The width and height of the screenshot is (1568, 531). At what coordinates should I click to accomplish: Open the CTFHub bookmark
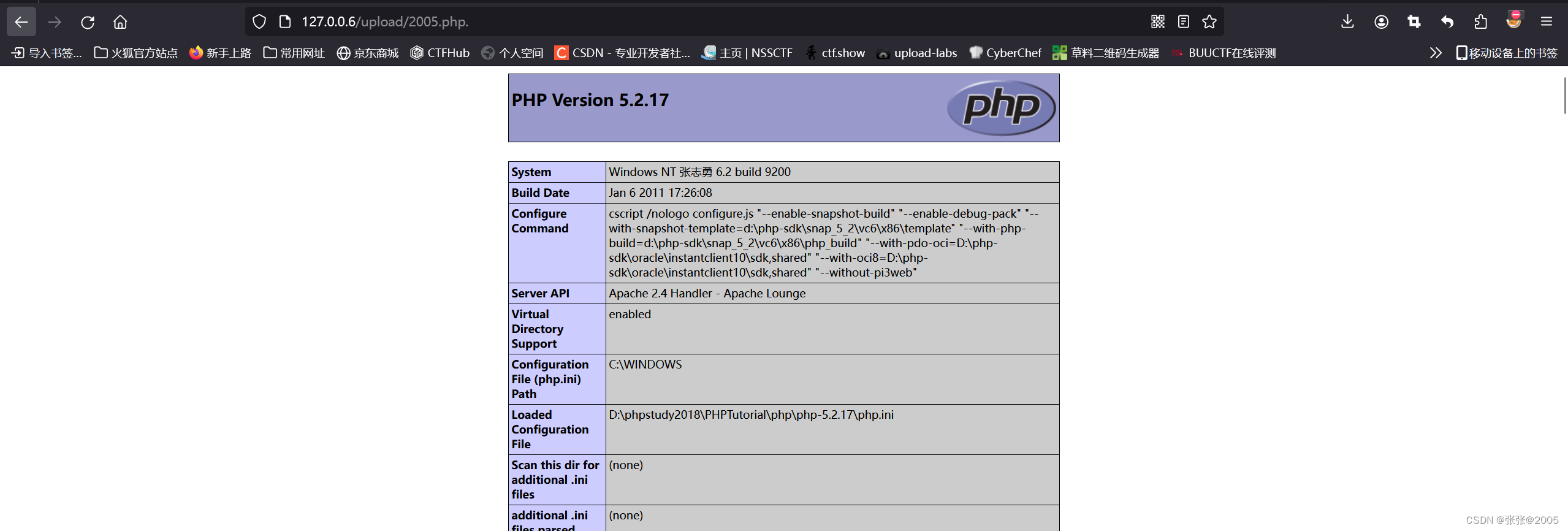pyautogui.click(x=440, y=53)
